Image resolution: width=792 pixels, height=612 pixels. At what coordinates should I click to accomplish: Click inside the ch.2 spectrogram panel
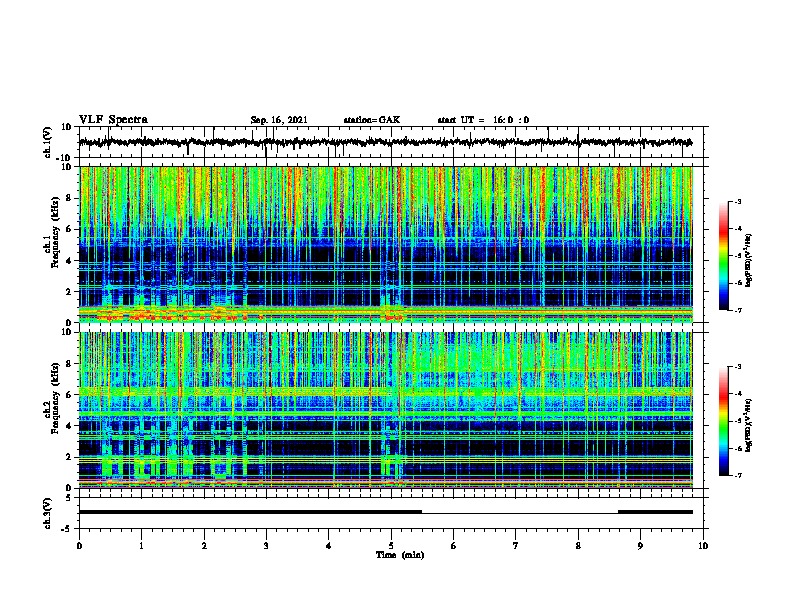(391, 410)
